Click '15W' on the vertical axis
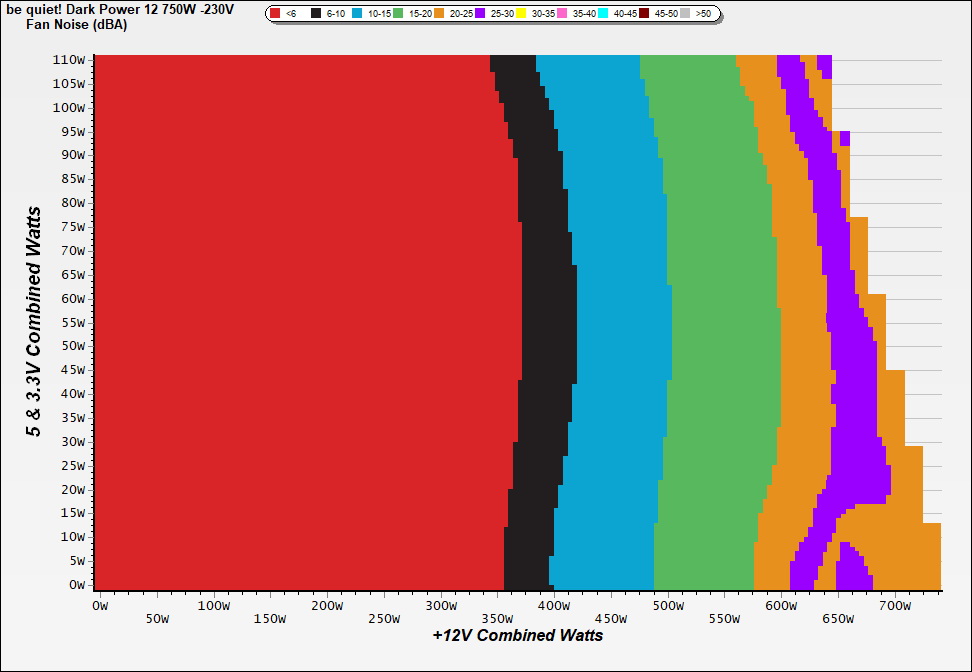The width and height of the screenshot is (972, 672). (73, 513)
